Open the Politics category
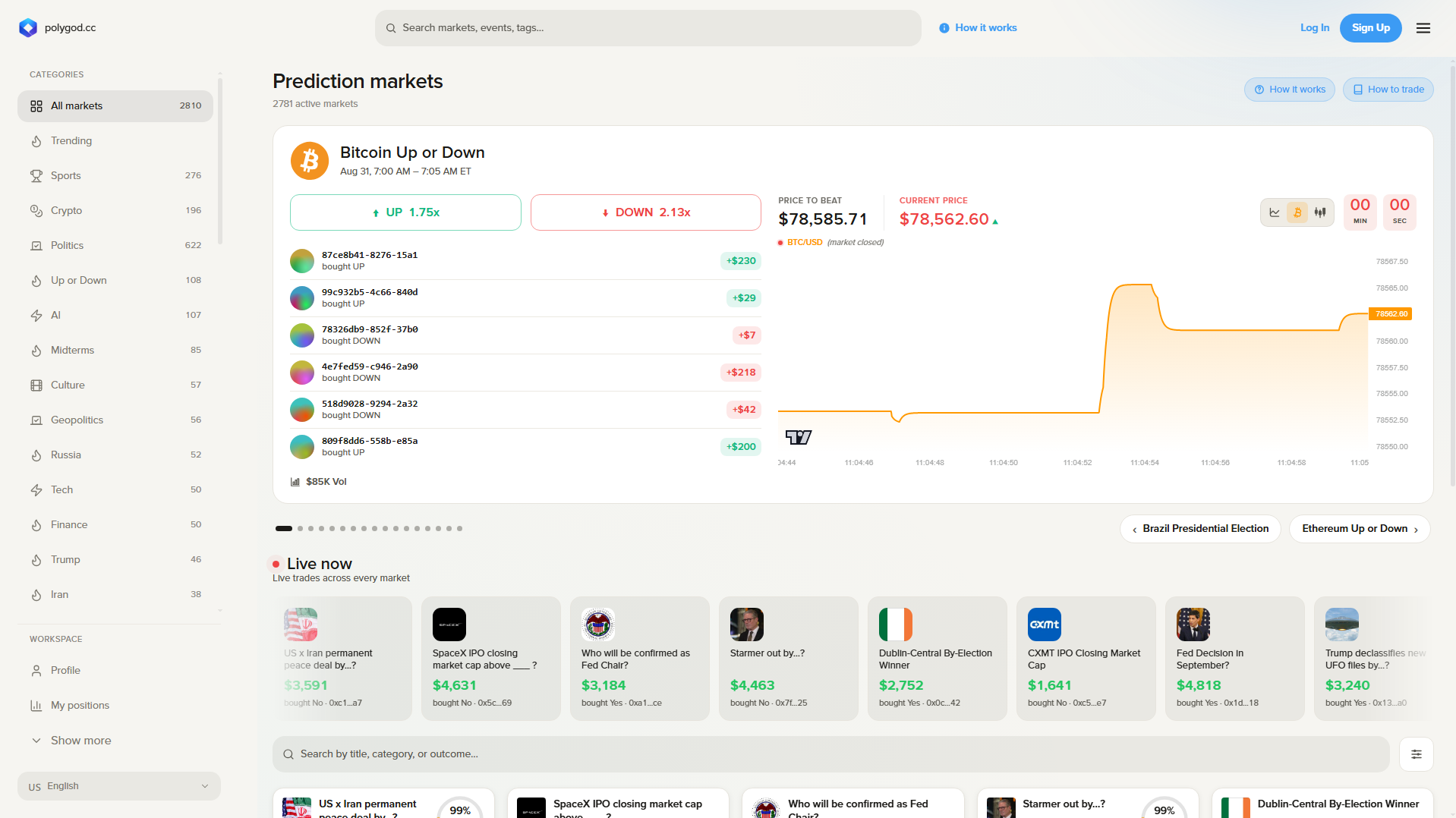Screen dimensions: 1456x818 [115, 246]
